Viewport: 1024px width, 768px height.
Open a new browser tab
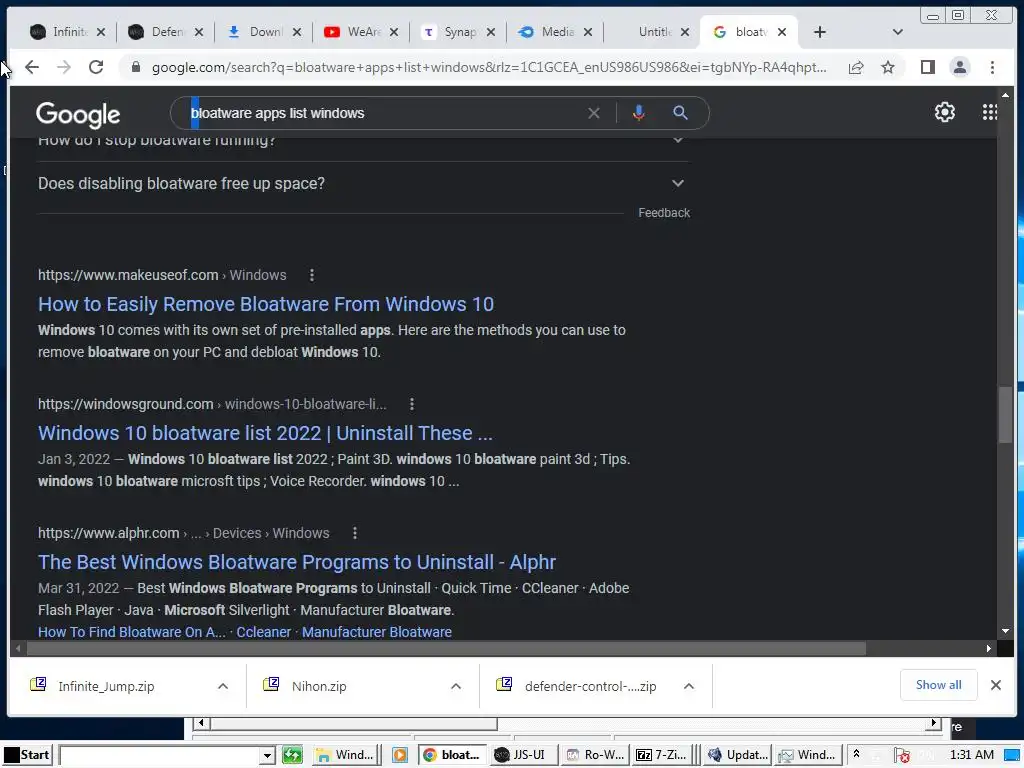pos(820,32)
